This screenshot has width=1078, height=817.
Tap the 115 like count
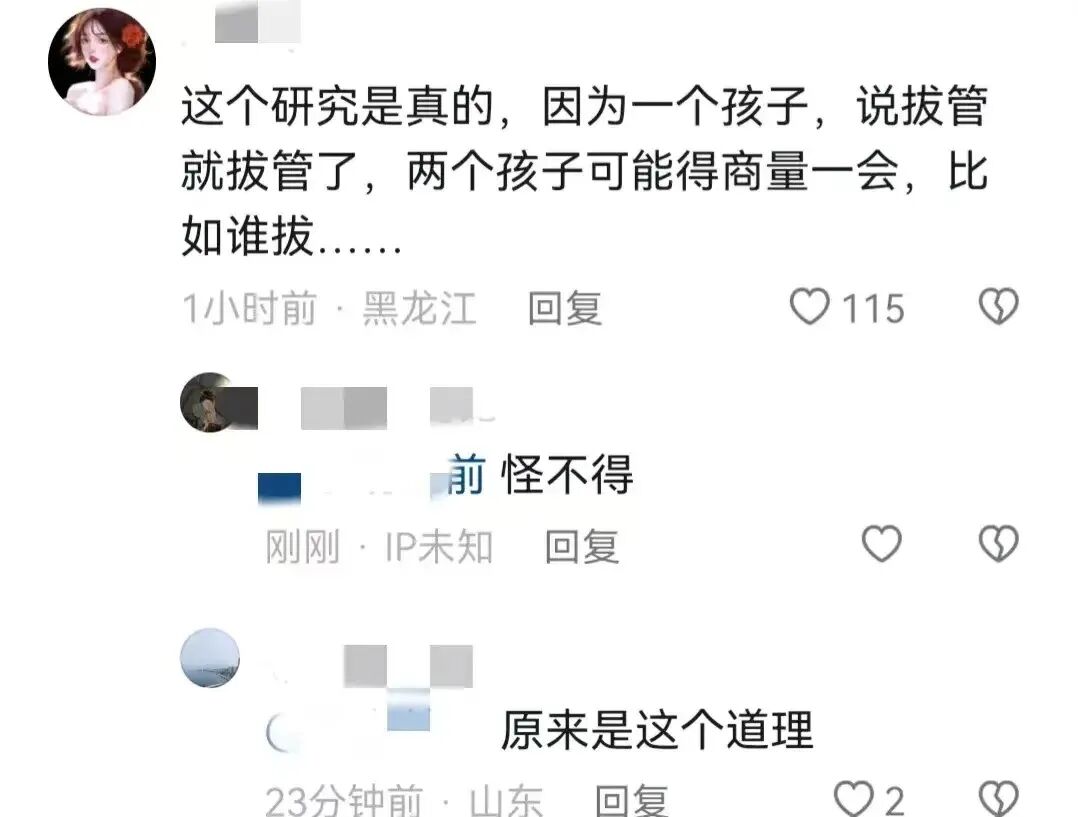[x=873, y=308]
